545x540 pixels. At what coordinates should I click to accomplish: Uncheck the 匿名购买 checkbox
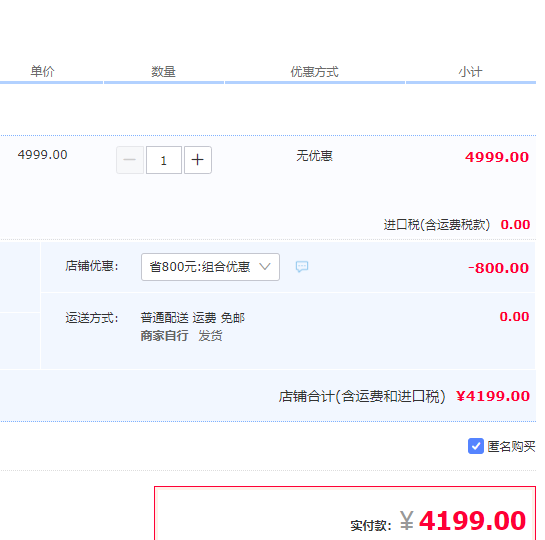click(x=475, y=446)
